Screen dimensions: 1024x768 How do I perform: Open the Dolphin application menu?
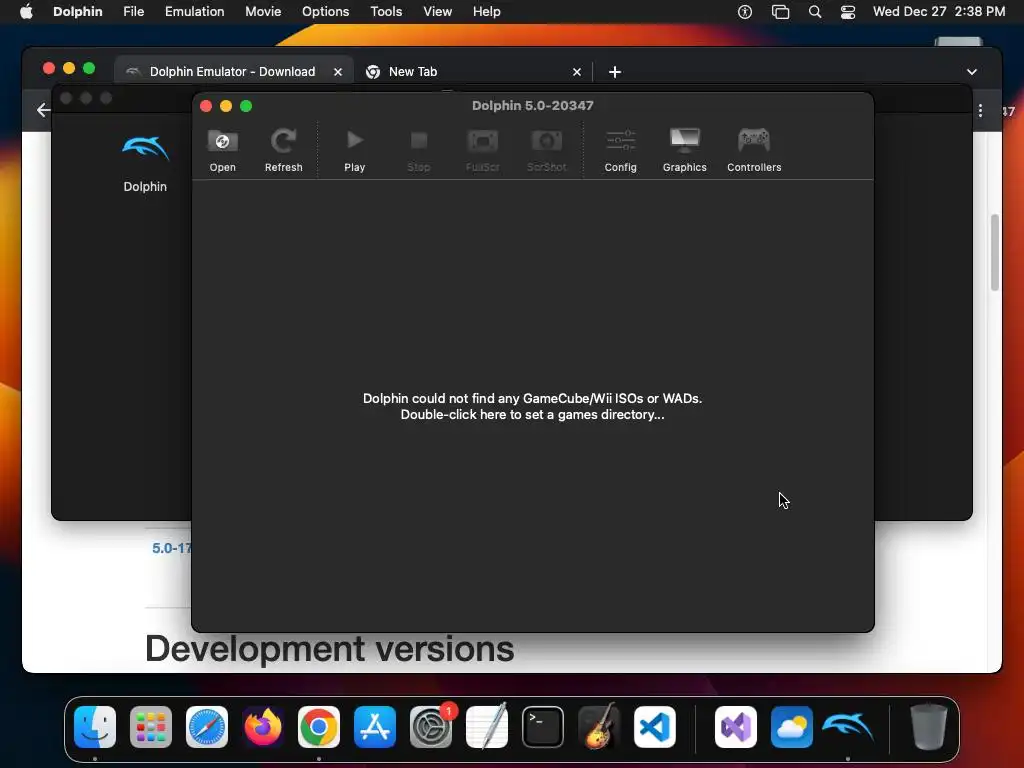pyautogui.click(x=78, y=12)
